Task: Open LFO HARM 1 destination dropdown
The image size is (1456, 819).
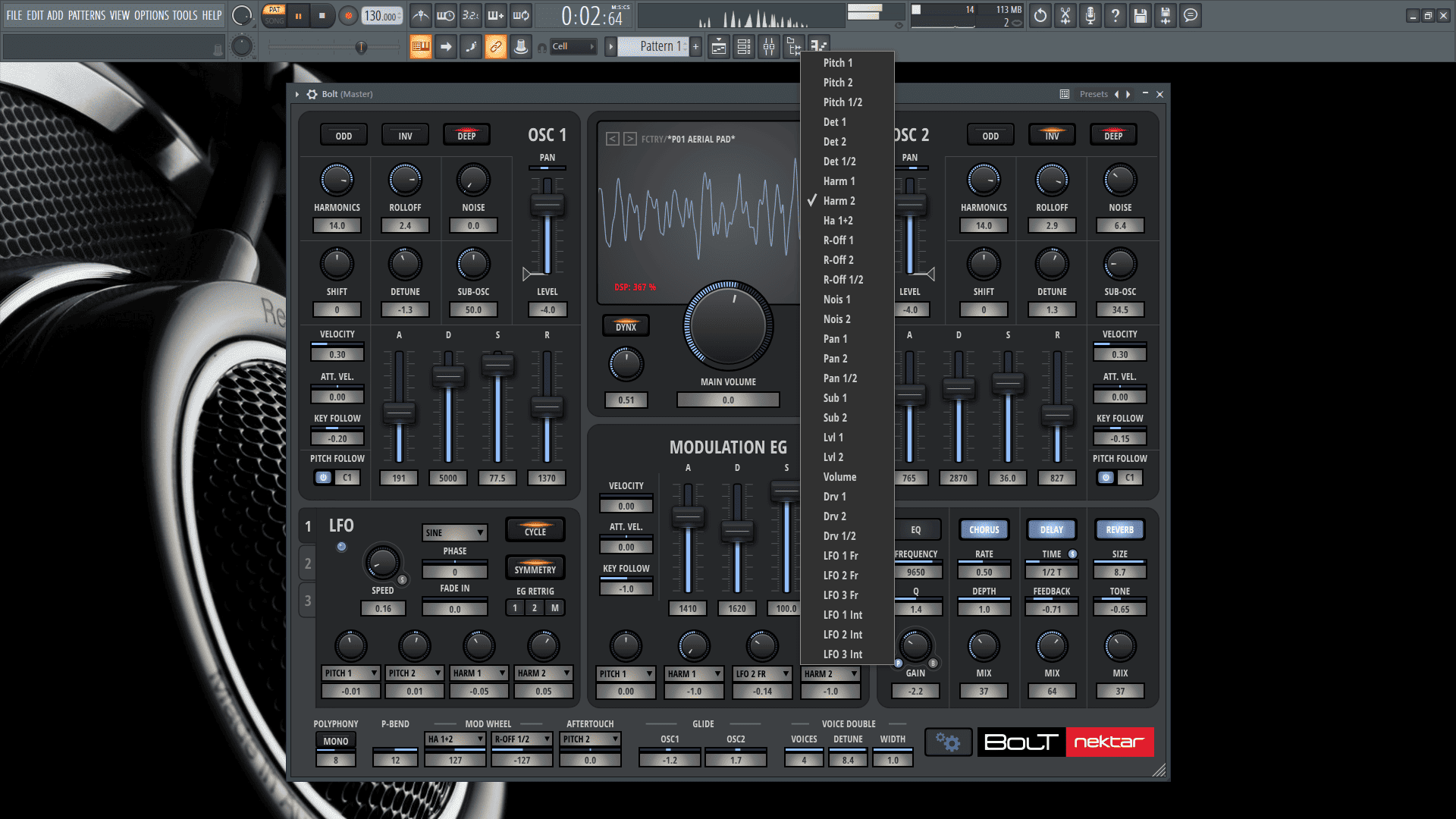Action: pyautogui.click(x=479, y=673)
